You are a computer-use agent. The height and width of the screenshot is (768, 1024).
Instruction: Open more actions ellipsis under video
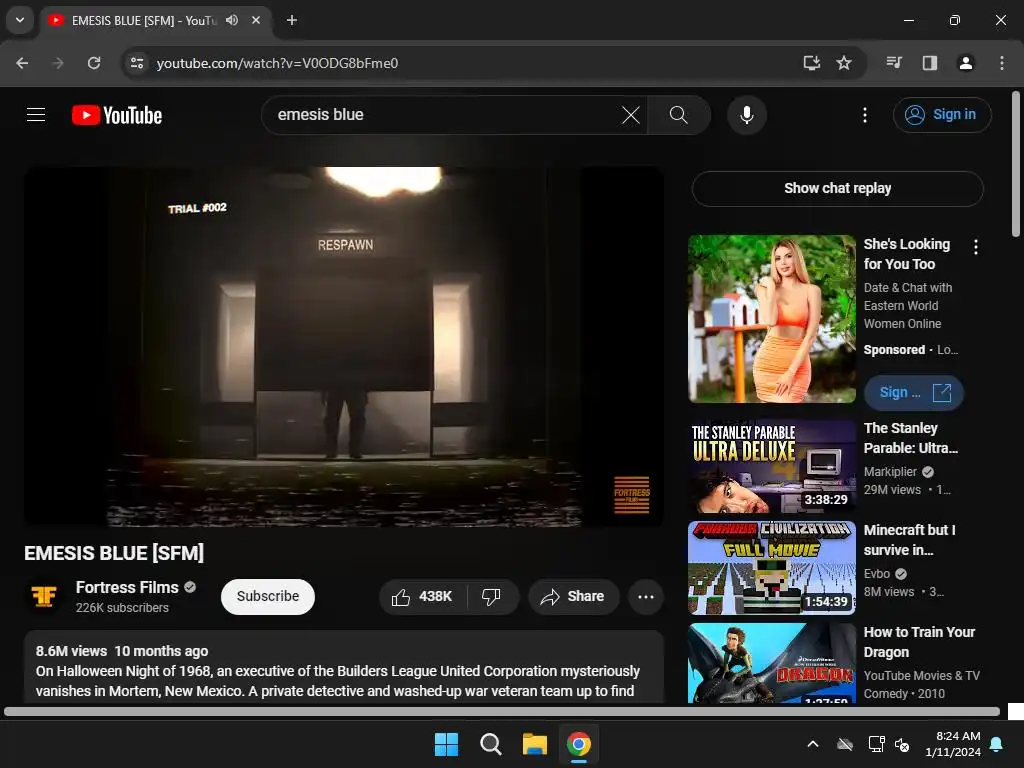coord(645,596)
